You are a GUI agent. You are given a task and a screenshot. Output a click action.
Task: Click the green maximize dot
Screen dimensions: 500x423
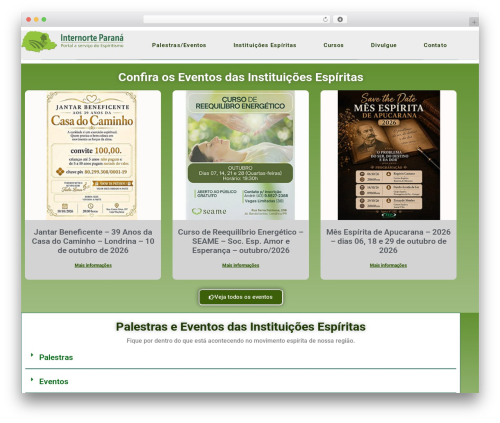44,20
